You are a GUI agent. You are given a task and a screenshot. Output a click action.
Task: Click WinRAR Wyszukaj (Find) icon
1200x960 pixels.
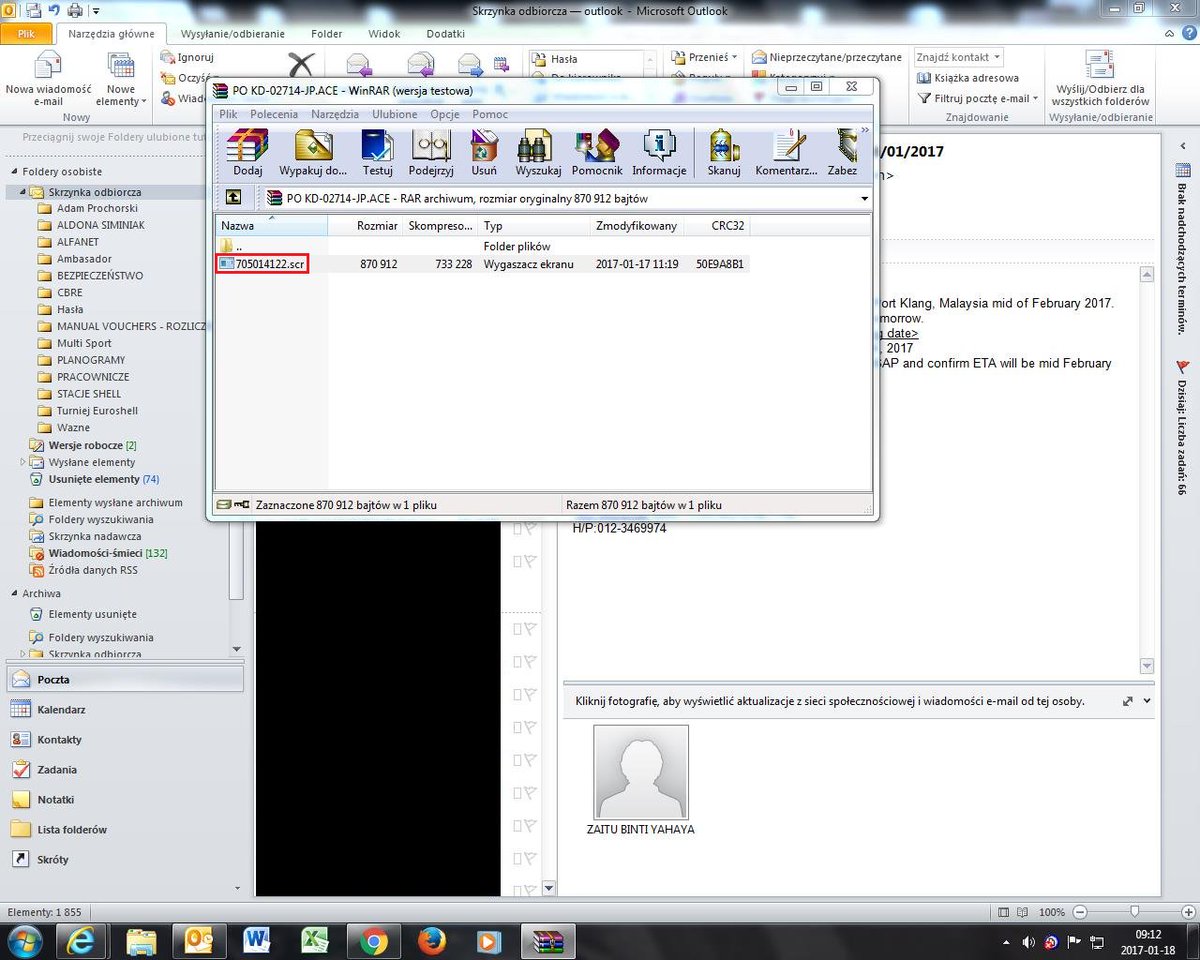click(536, 153)
